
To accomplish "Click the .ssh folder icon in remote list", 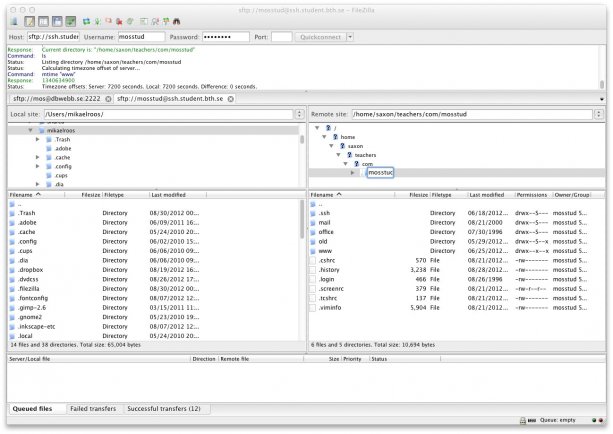I will click(x=313, y=213).
